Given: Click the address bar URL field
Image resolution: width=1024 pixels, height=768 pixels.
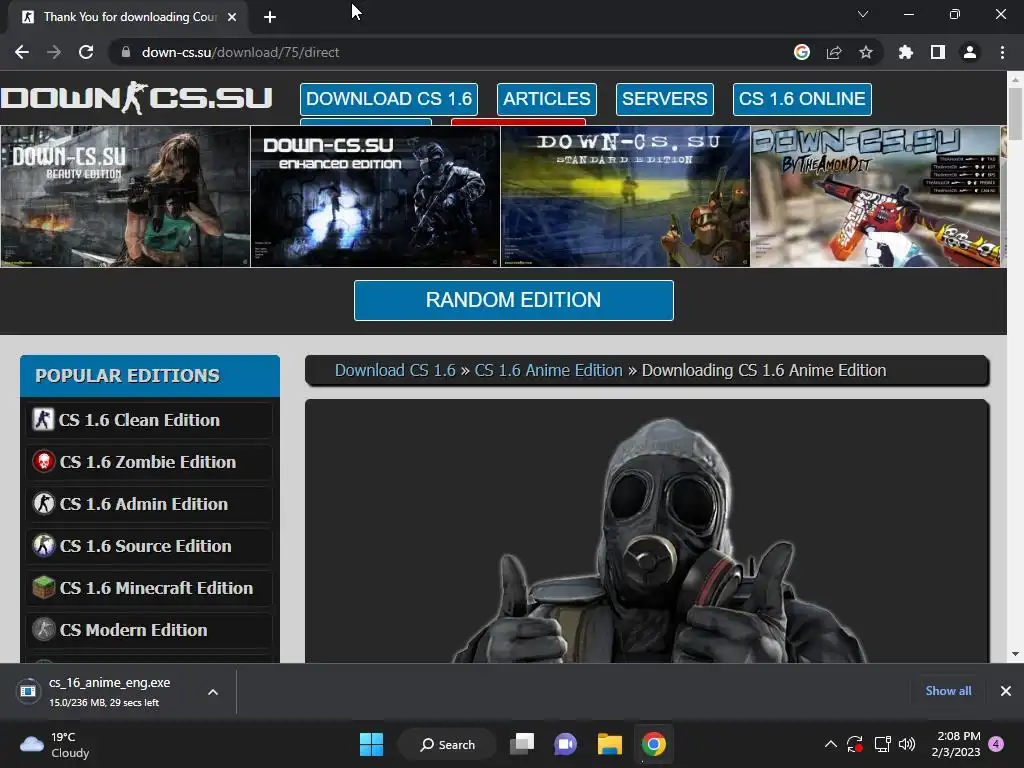Looking at the screenshot, I should pos(451,52).
